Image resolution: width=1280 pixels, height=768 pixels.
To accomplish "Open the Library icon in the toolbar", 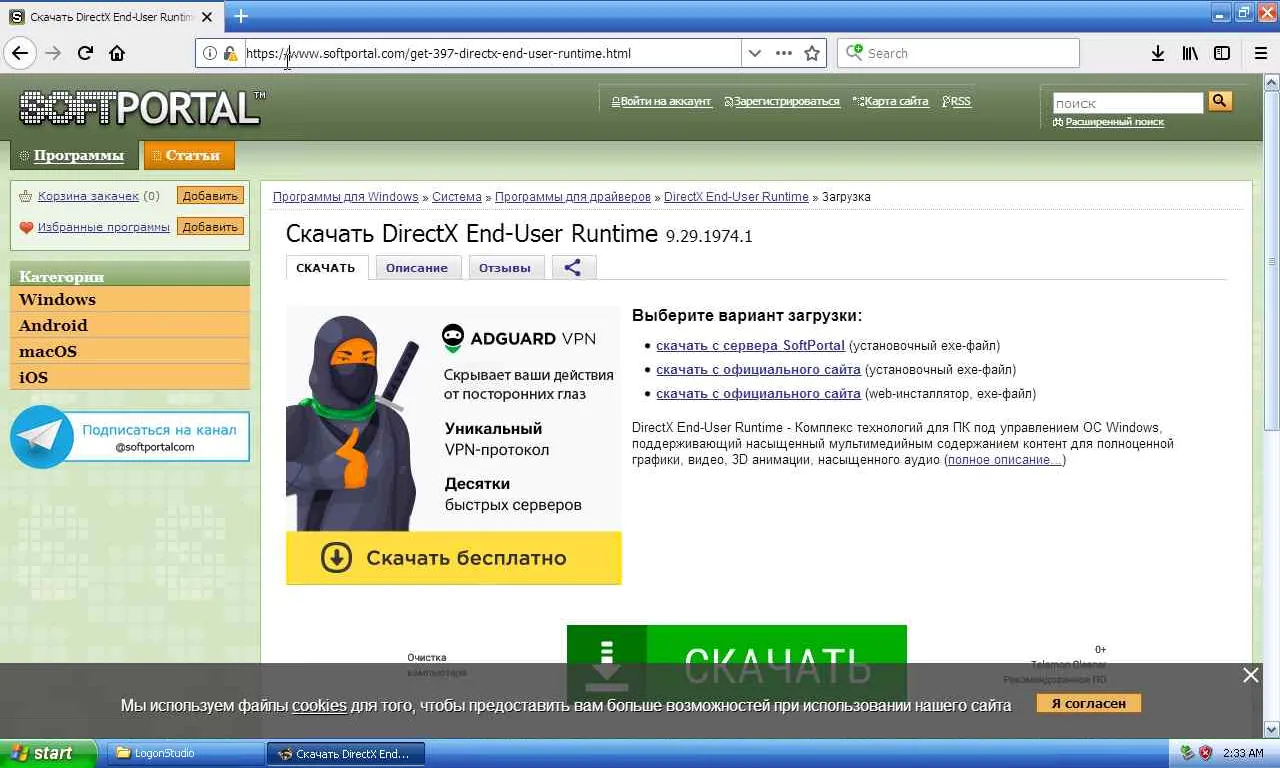I will [1190, 53].
